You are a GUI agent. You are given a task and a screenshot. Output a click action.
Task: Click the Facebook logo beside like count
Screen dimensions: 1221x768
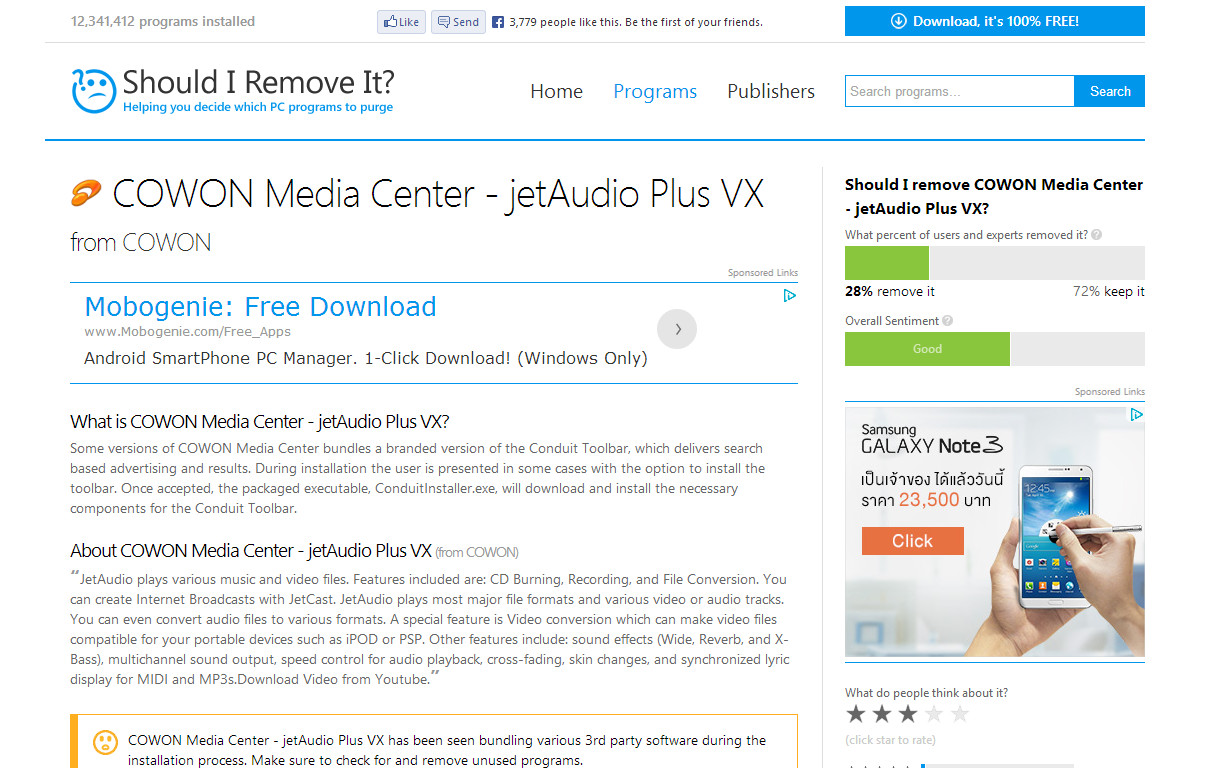pyautogui.click(x=498, y=22)
